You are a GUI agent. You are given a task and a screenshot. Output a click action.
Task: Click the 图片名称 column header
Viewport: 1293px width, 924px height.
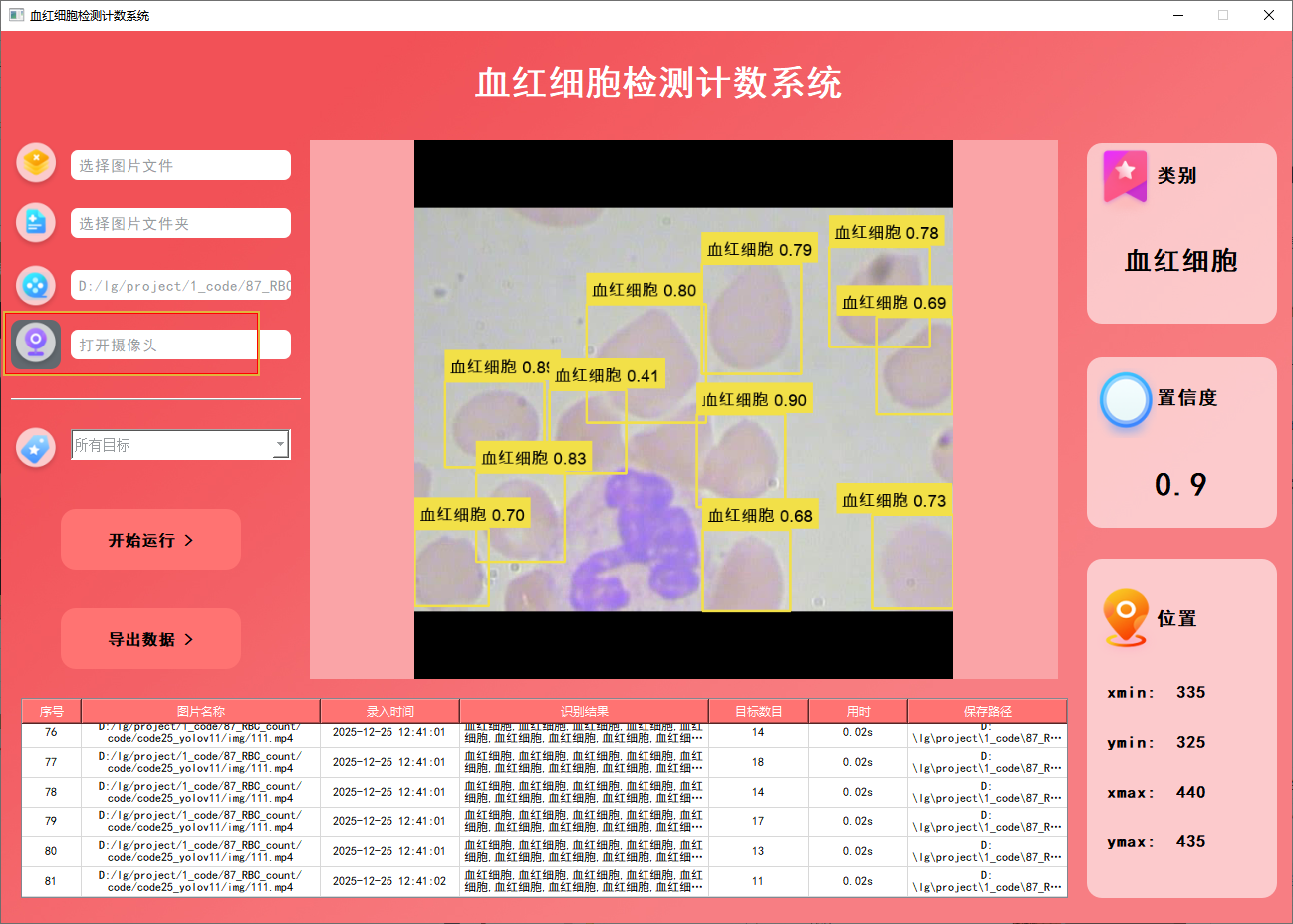200,711
